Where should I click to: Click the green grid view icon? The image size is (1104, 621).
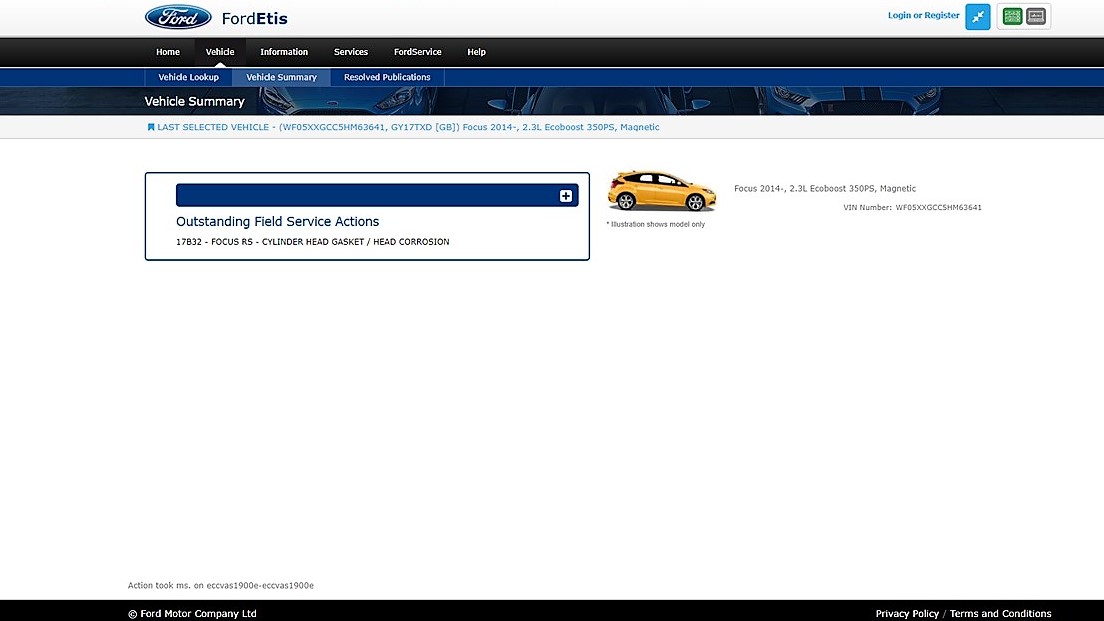(x=1012, y=16)
